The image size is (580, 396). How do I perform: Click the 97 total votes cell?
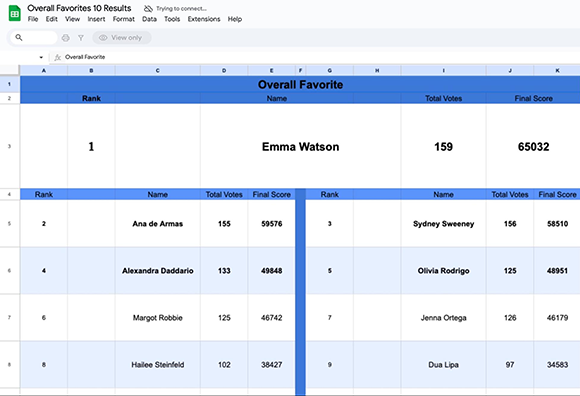(x=510, y=365)
